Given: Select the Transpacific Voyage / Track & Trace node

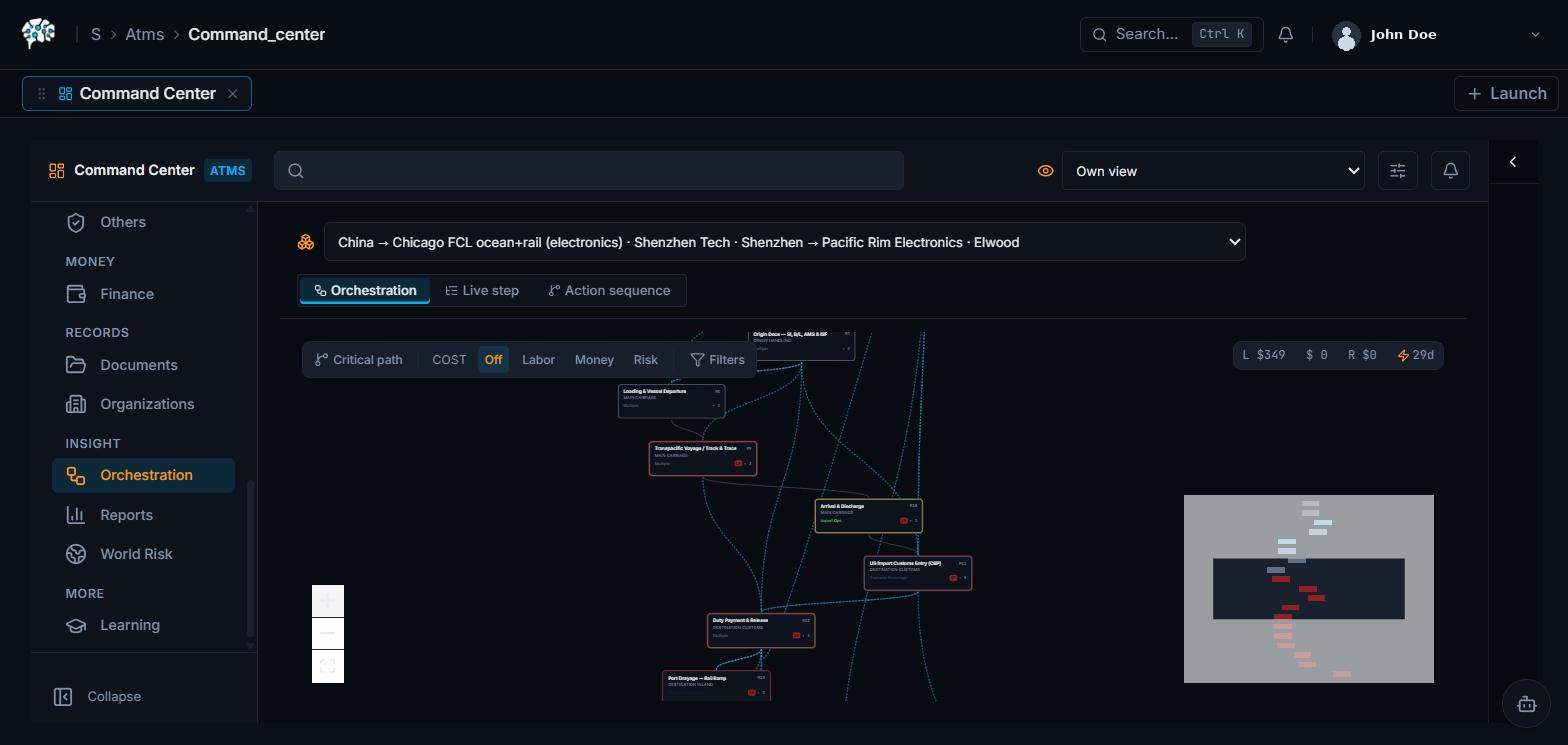Looking at the screenshot, I should (703, 458).
